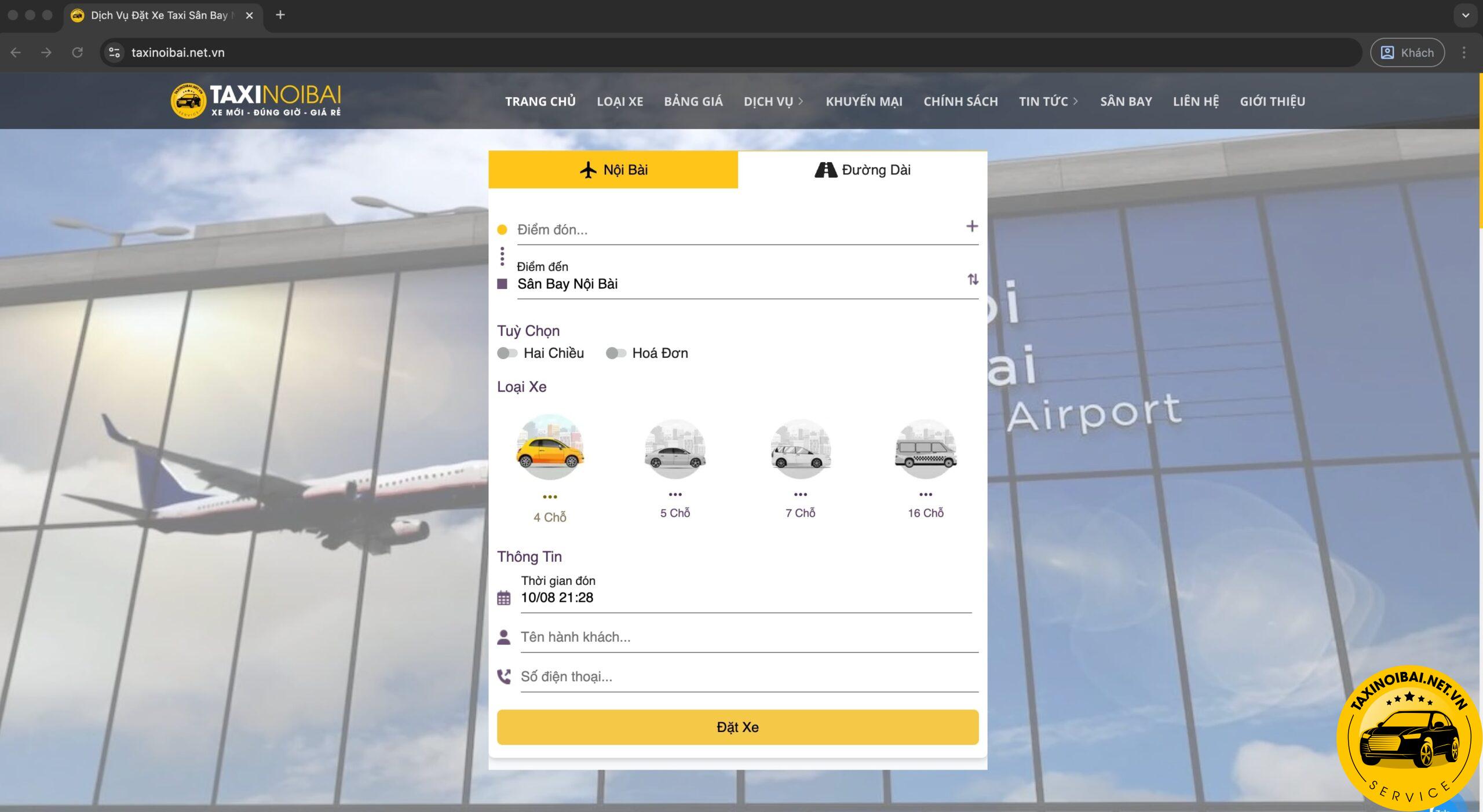This screenshot has height=812, width=1483.
Task: Click the Khách profile button in Chrome
Action: 1407,53
